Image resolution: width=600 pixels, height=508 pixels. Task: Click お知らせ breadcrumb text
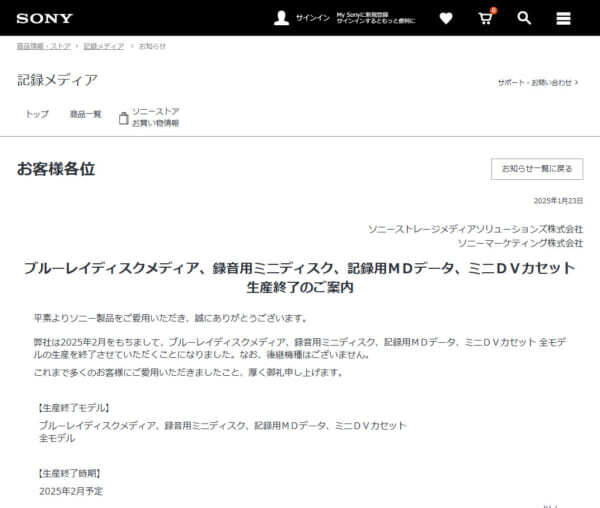(x=152, y=46)
